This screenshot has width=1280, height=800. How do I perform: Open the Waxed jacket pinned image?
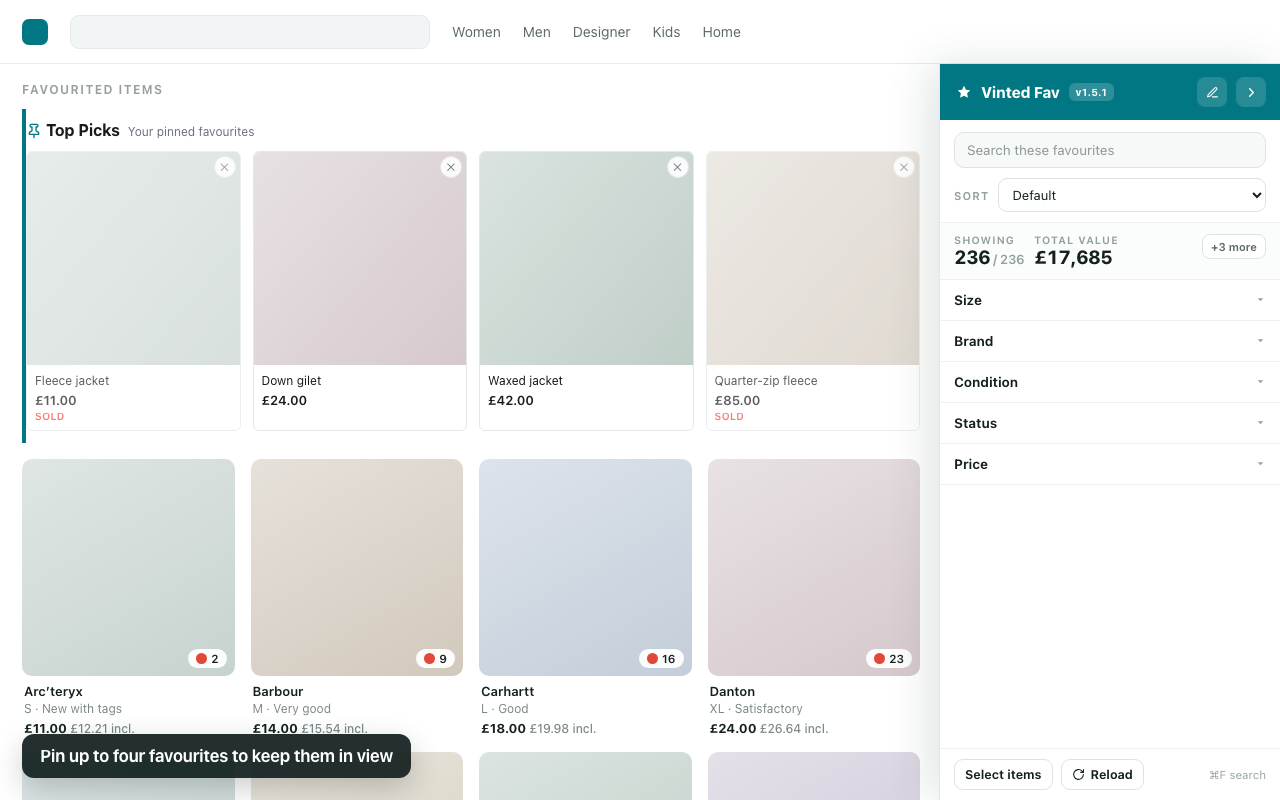pos(586,258)
